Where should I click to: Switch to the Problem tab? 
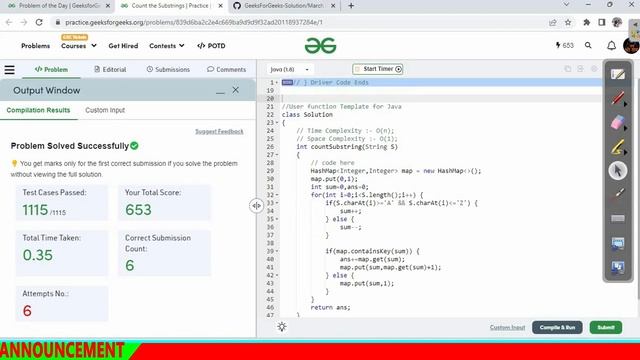pos(51,69)
